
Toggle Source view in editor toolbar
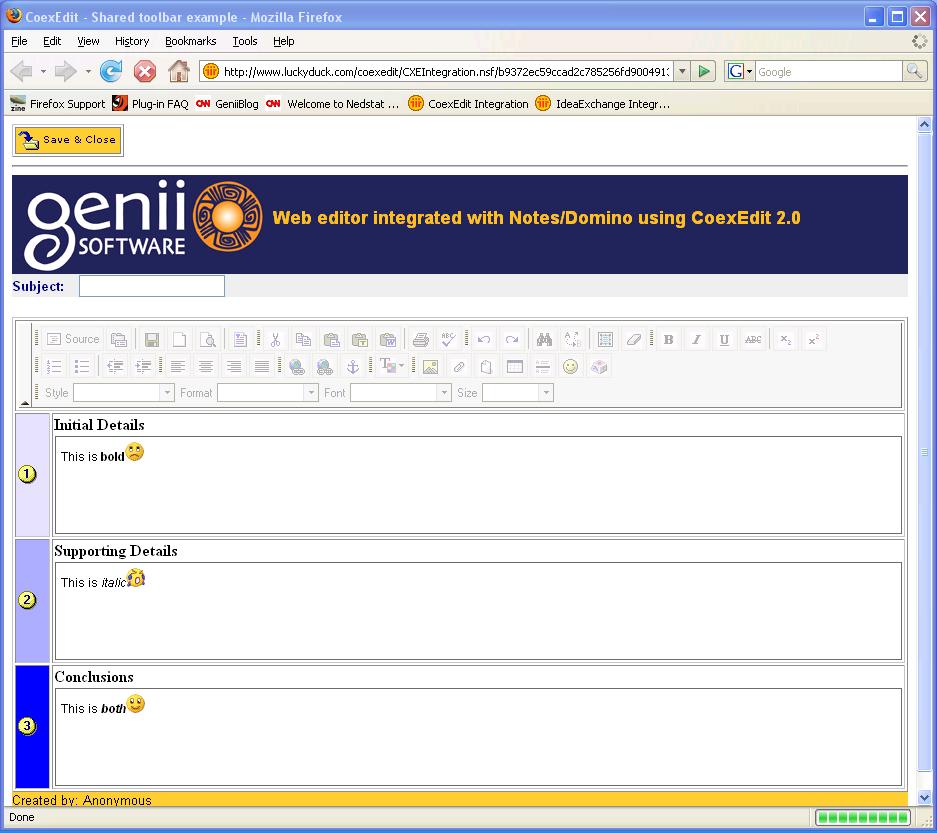click(x=73, y=340)
